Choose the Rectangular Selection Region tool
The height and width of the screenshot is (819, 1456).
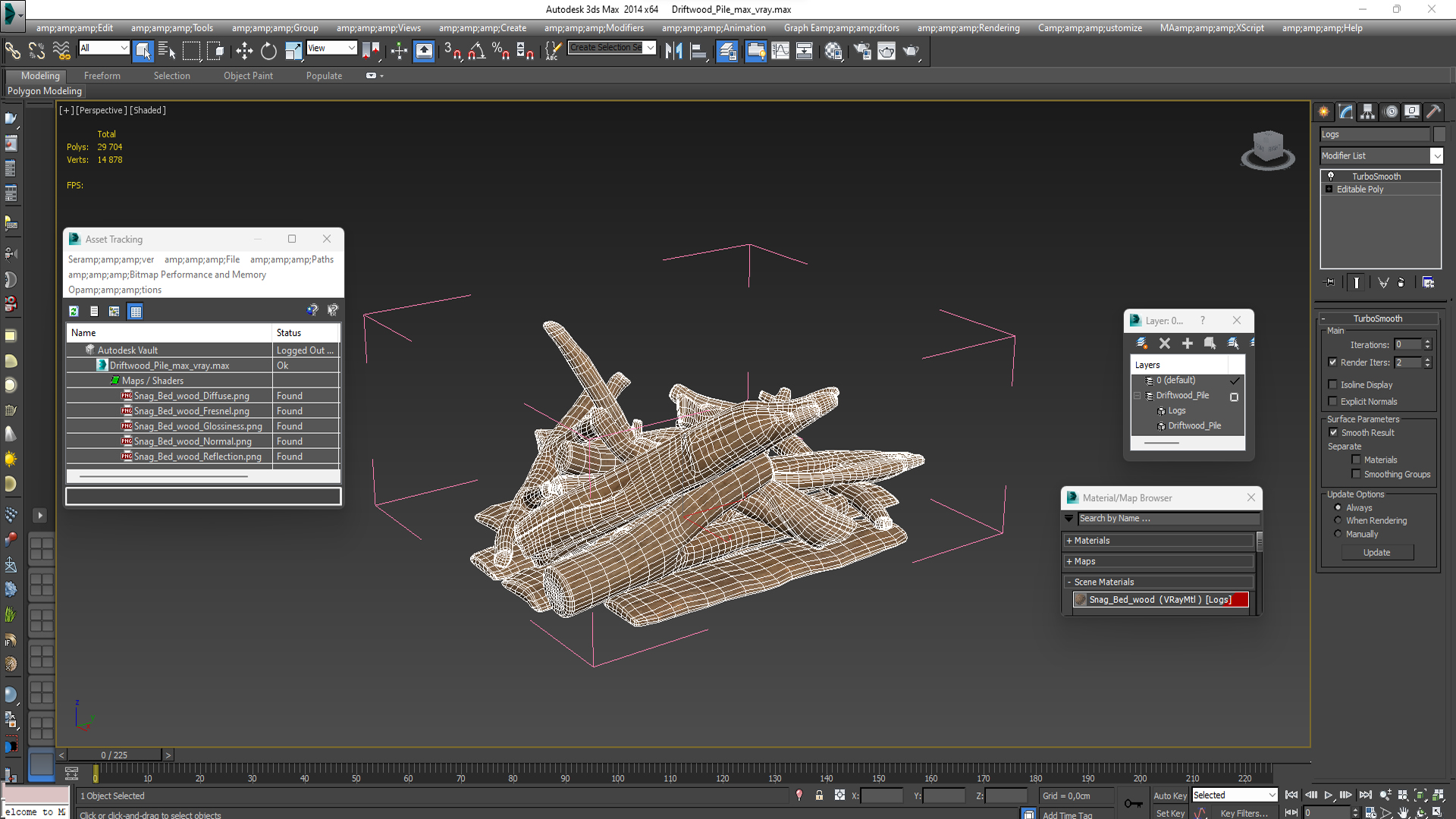191,51
